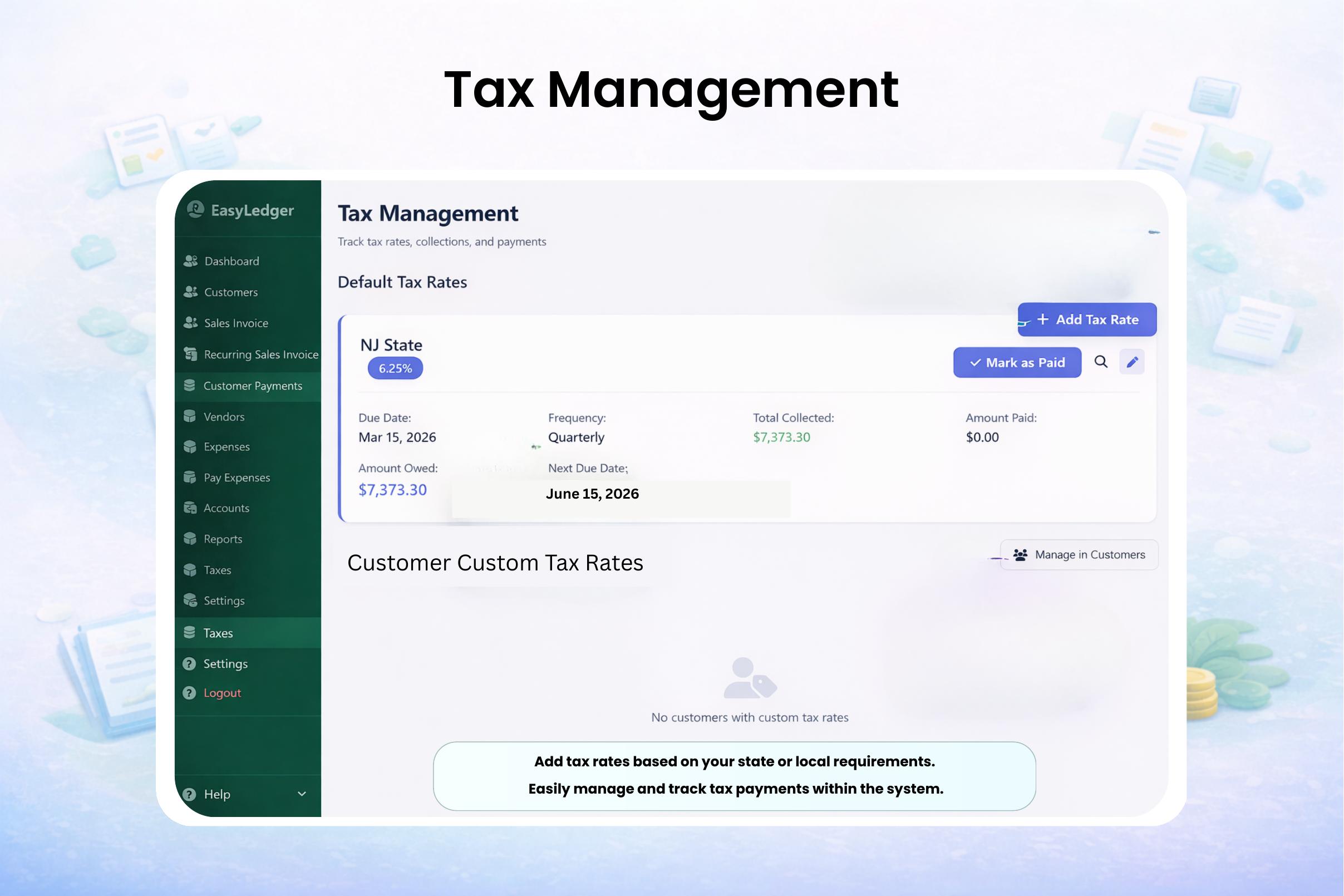This screenshot has width=1344, height=896.
Task: Click Manage in Customers button
Action: (1079, 555)
